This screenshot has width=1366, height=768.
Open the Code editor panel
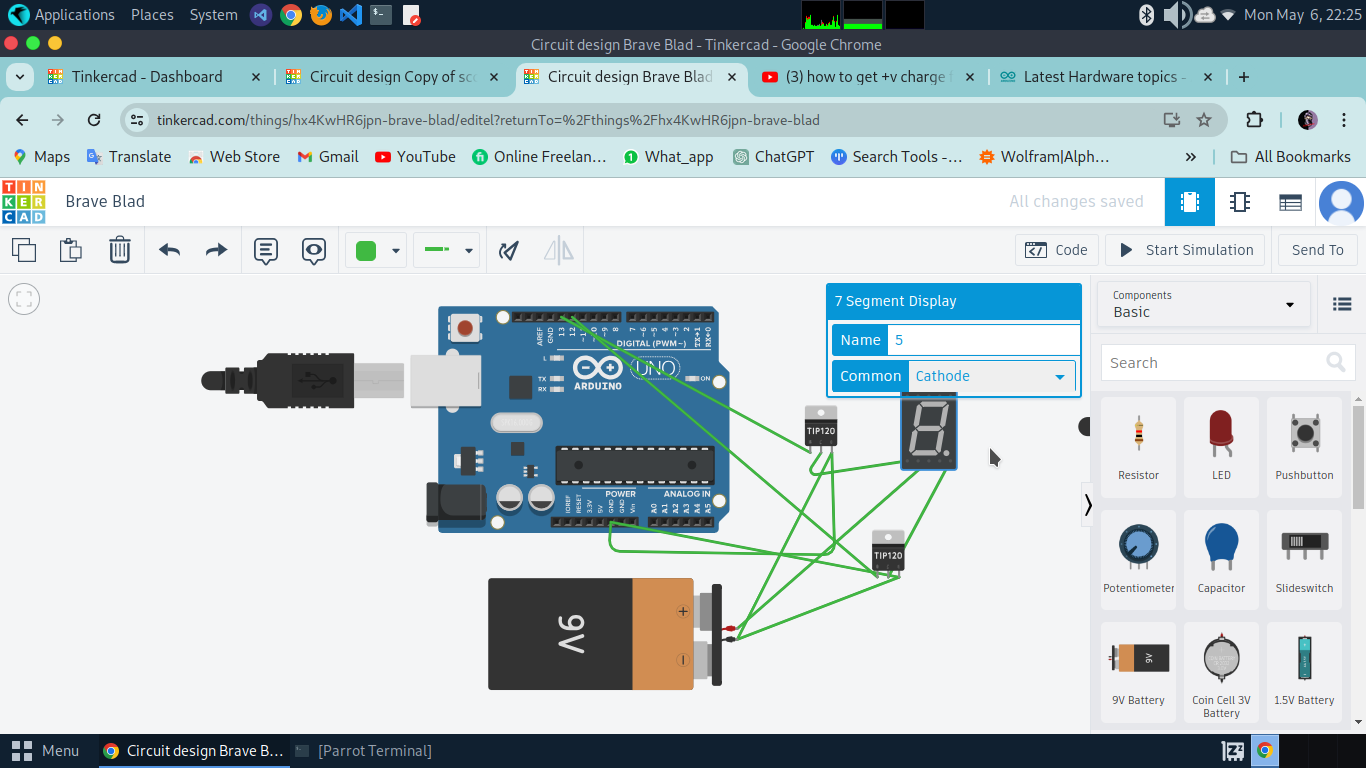[x=1057, y=250]
